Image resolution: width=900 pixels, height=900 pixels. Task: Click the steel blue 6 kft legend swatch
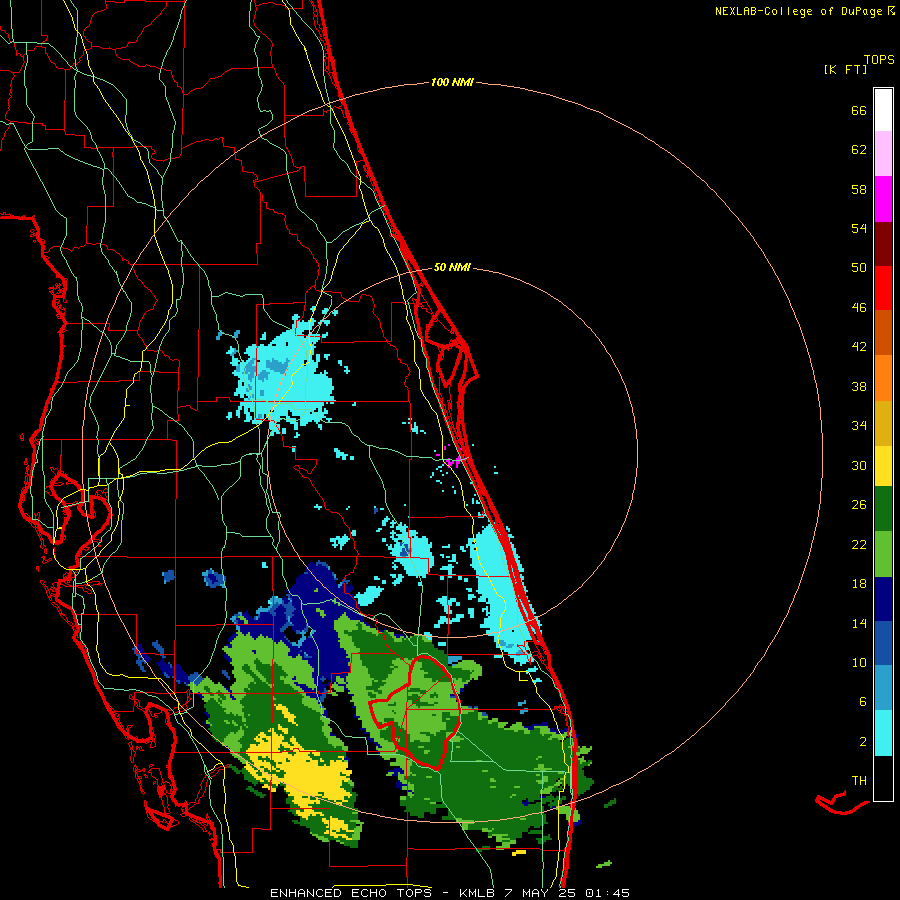[x=883, y=688]
